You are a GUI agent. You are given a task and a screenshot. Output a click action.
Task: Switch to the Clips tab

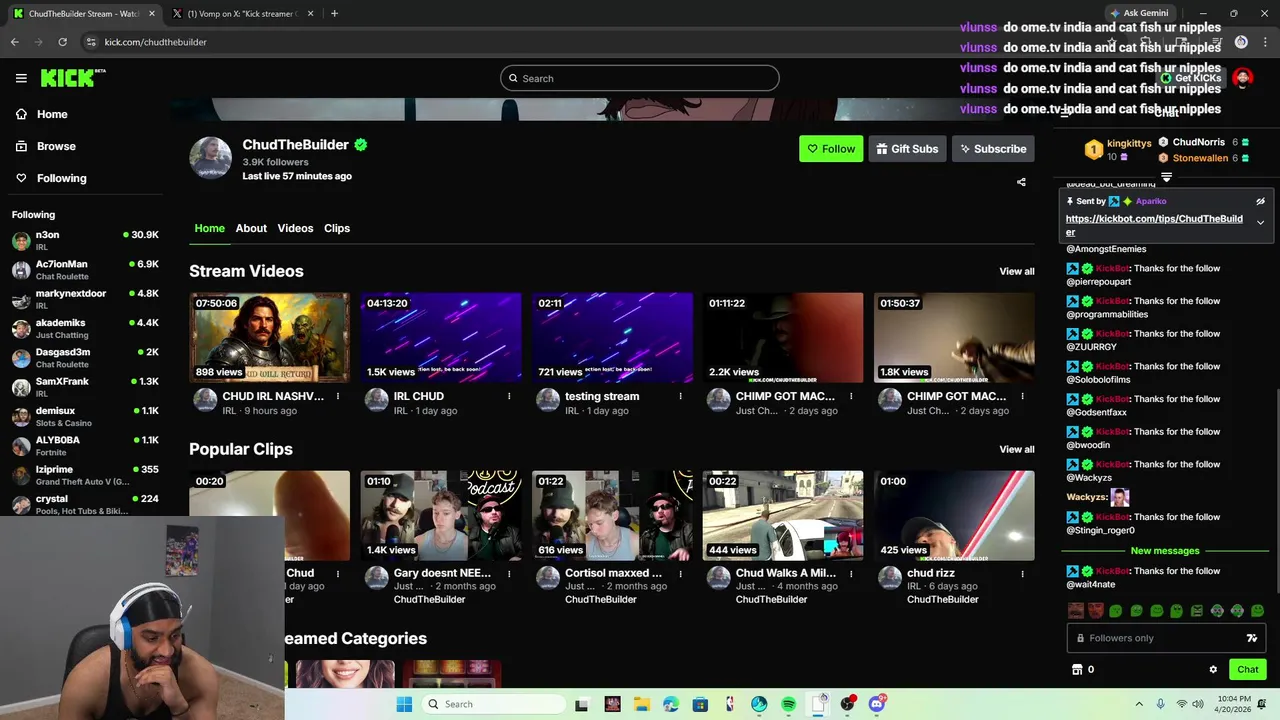coord(337,228)
